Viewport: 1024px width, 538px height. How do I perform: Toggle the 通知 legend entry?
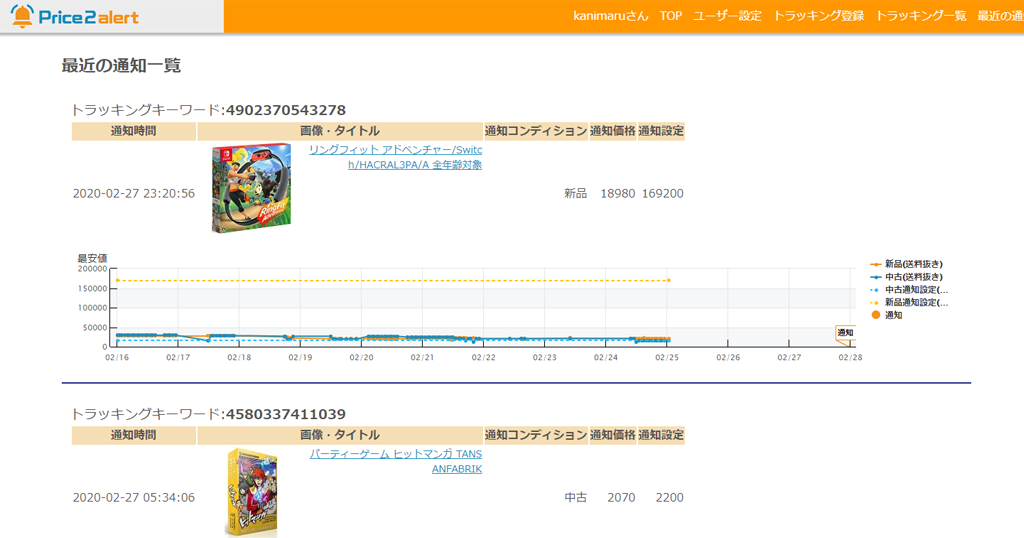click(x=887, y=315)
